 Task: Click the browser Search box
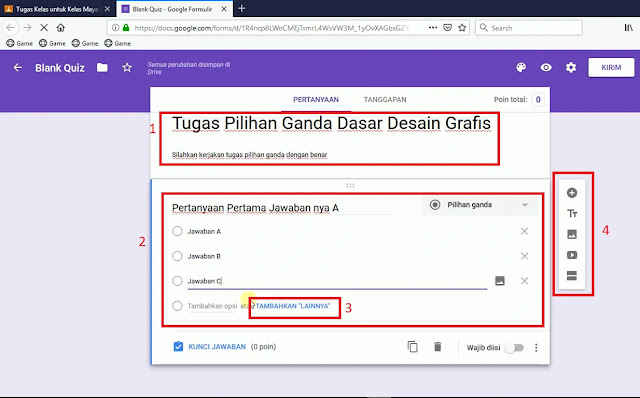[529, 28]
